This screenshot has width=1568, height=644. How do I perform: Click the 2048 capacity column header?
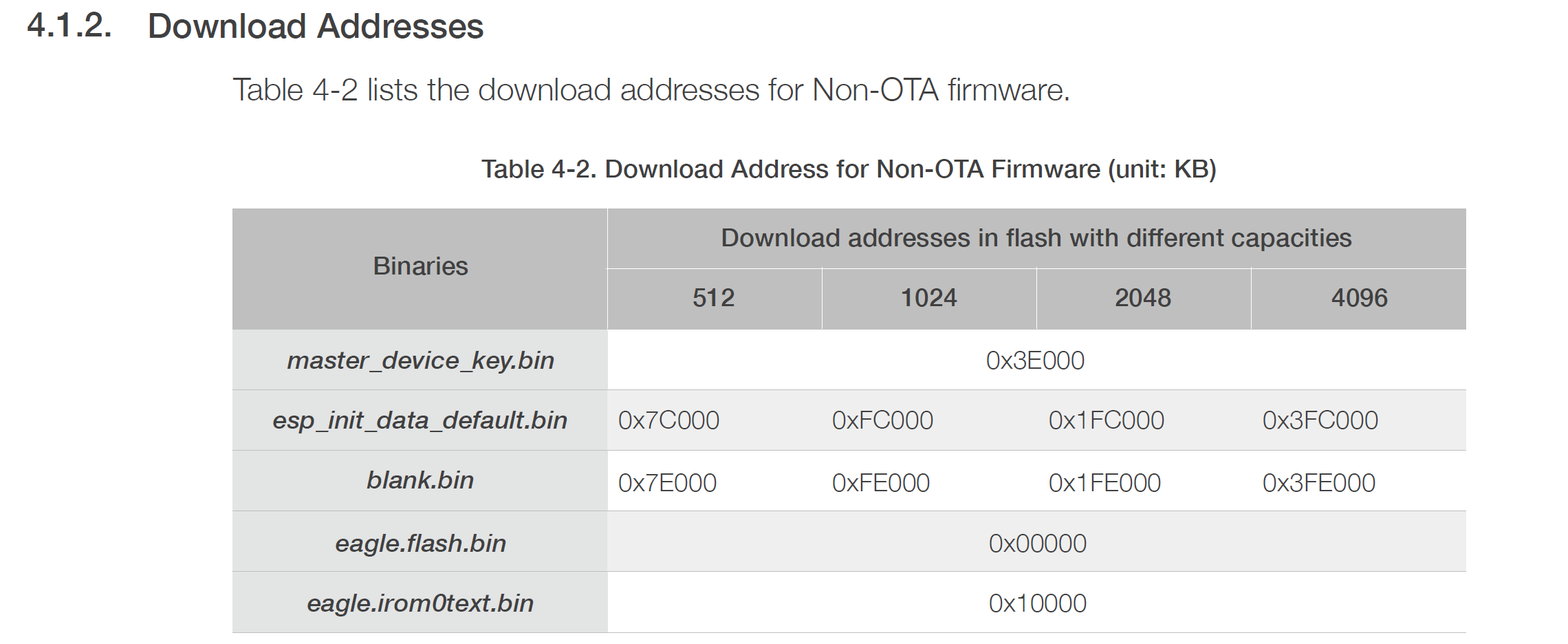pyautogui.click(x=1143, y=298)
